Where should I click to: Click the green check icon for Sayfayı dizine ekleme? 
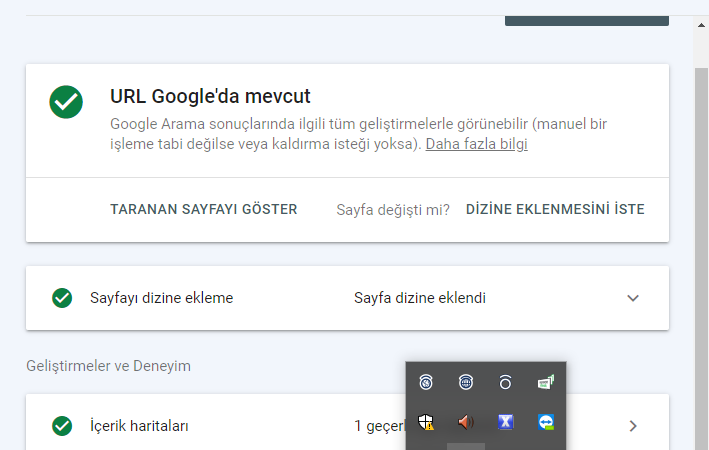(x=62, y=298)
